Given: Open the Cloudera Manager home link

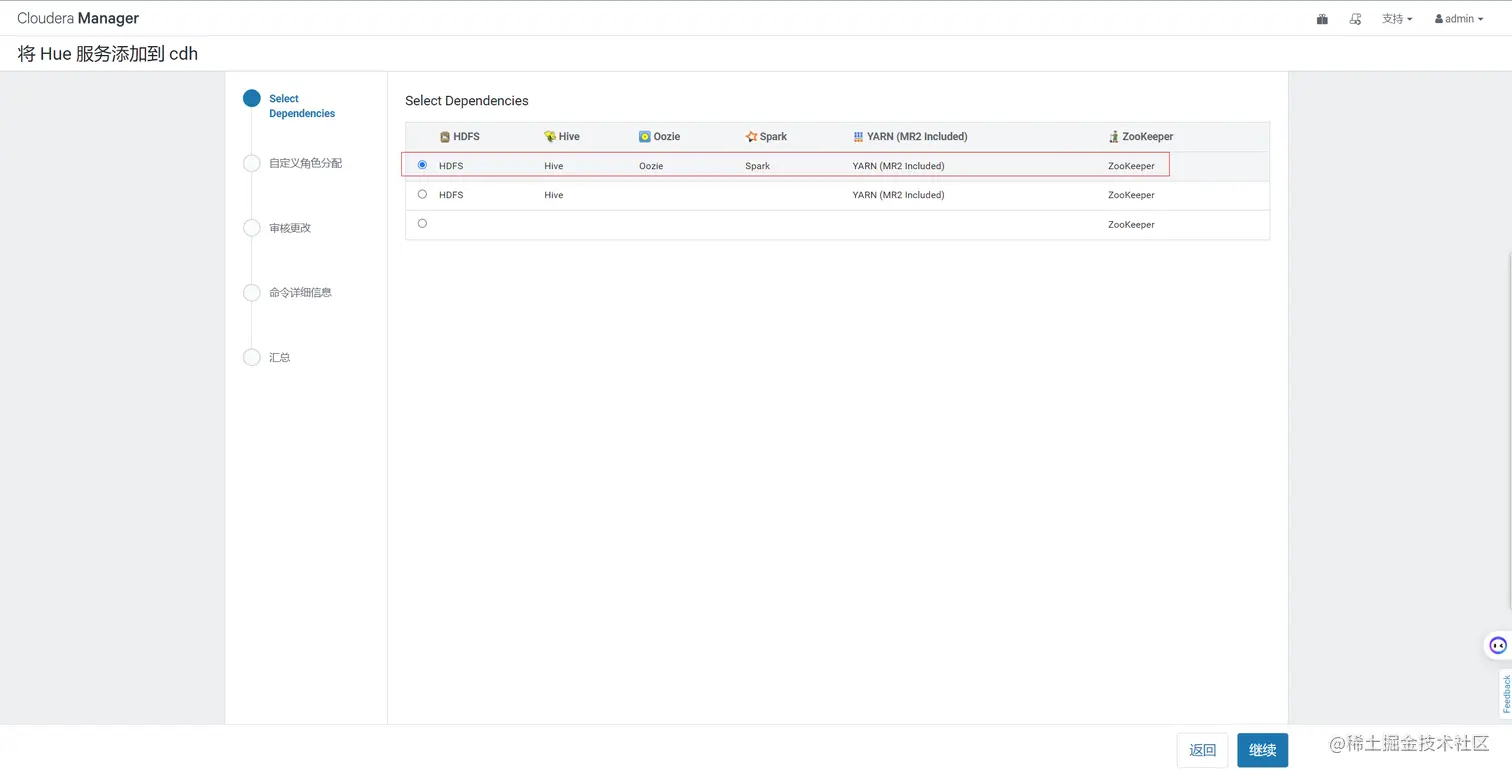Looking at the screenshot, I should point(78,18).
